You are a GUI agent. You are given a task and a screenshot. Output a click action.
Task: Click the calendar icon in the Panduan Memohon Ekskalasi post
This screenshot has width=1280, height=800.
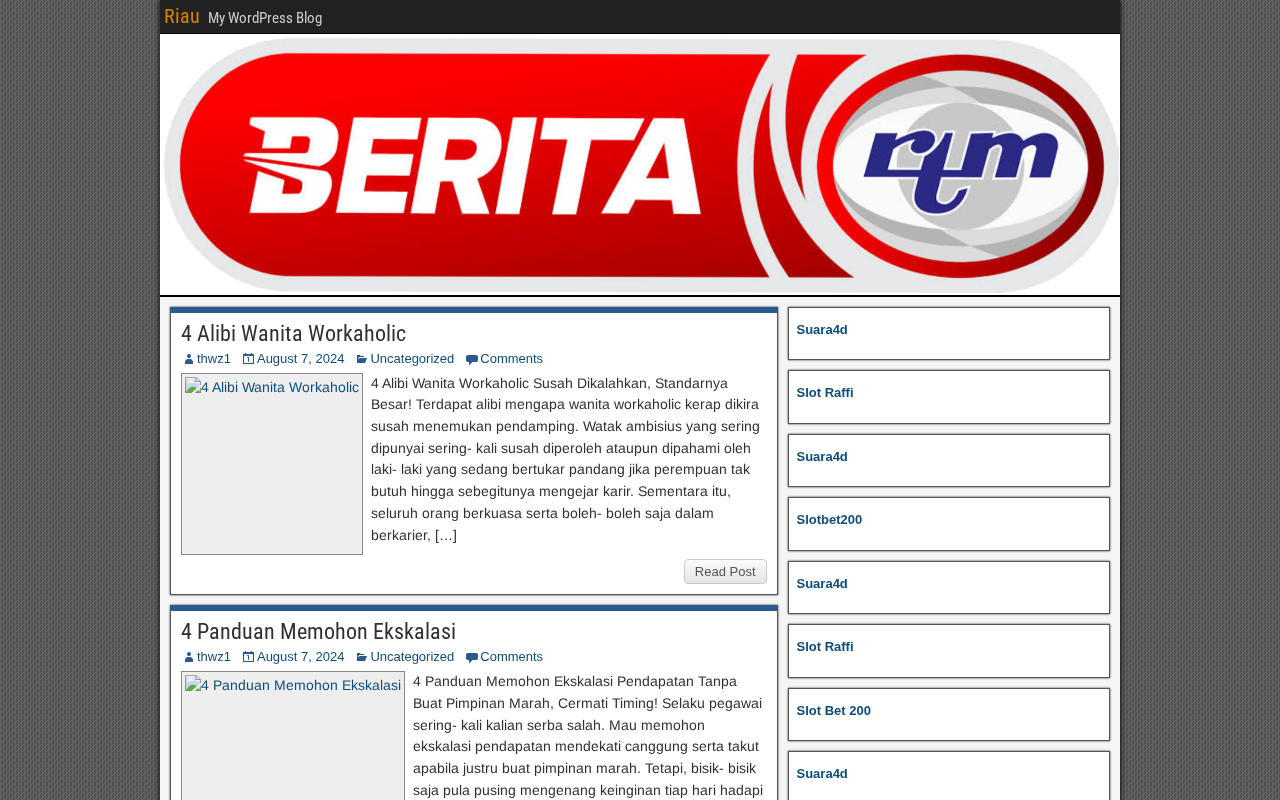tap(248, 657)
